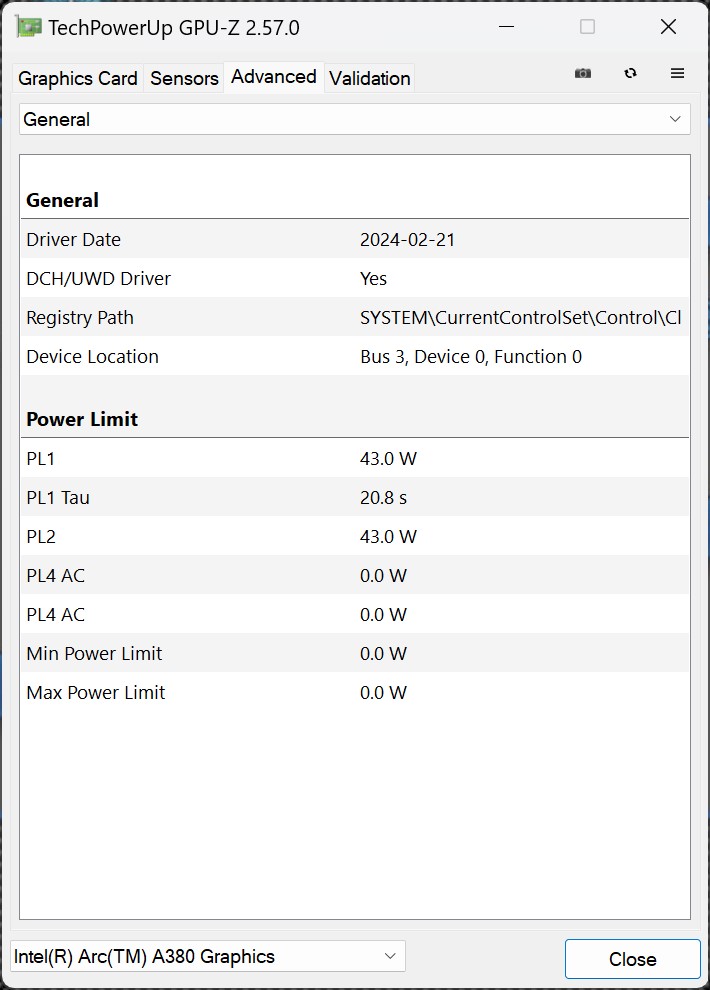710x990 pixels.
Task: Go to the Validation tab
Action: click(369, 78)
